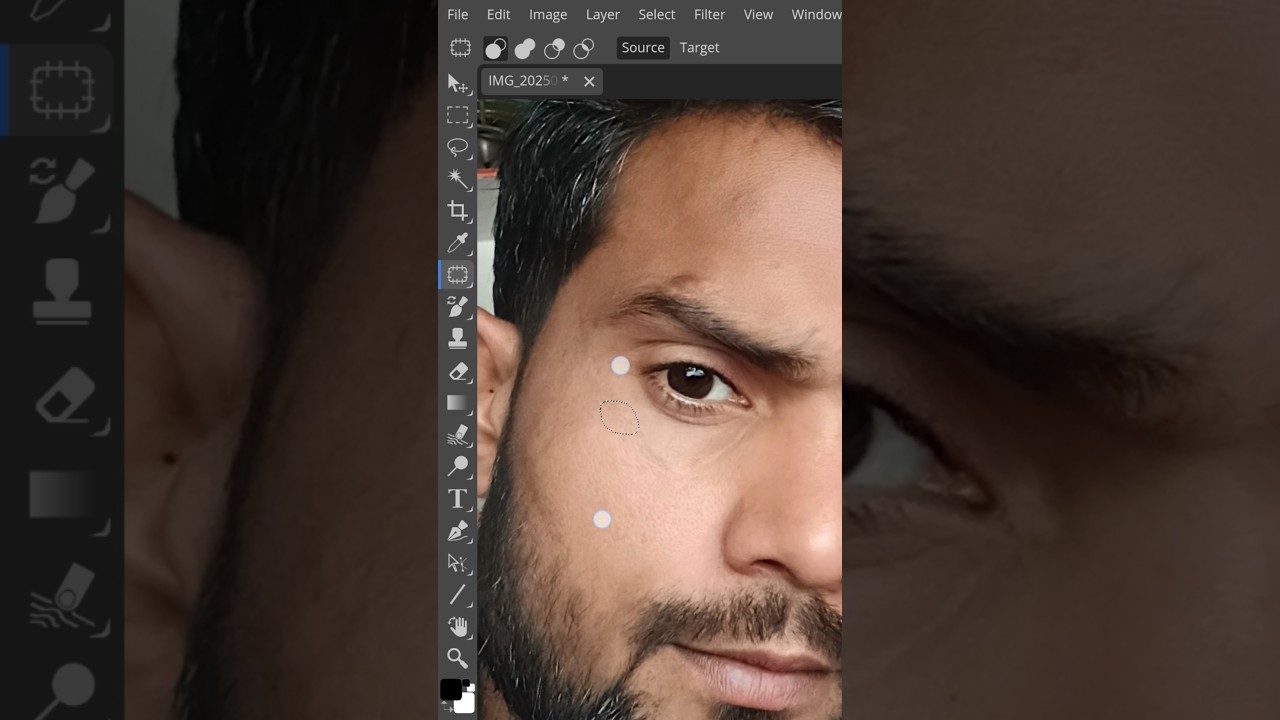Screen dimensions: 1280x720
Task: Click inside the dotted patch selection on cheek
Action: (619, 417)
